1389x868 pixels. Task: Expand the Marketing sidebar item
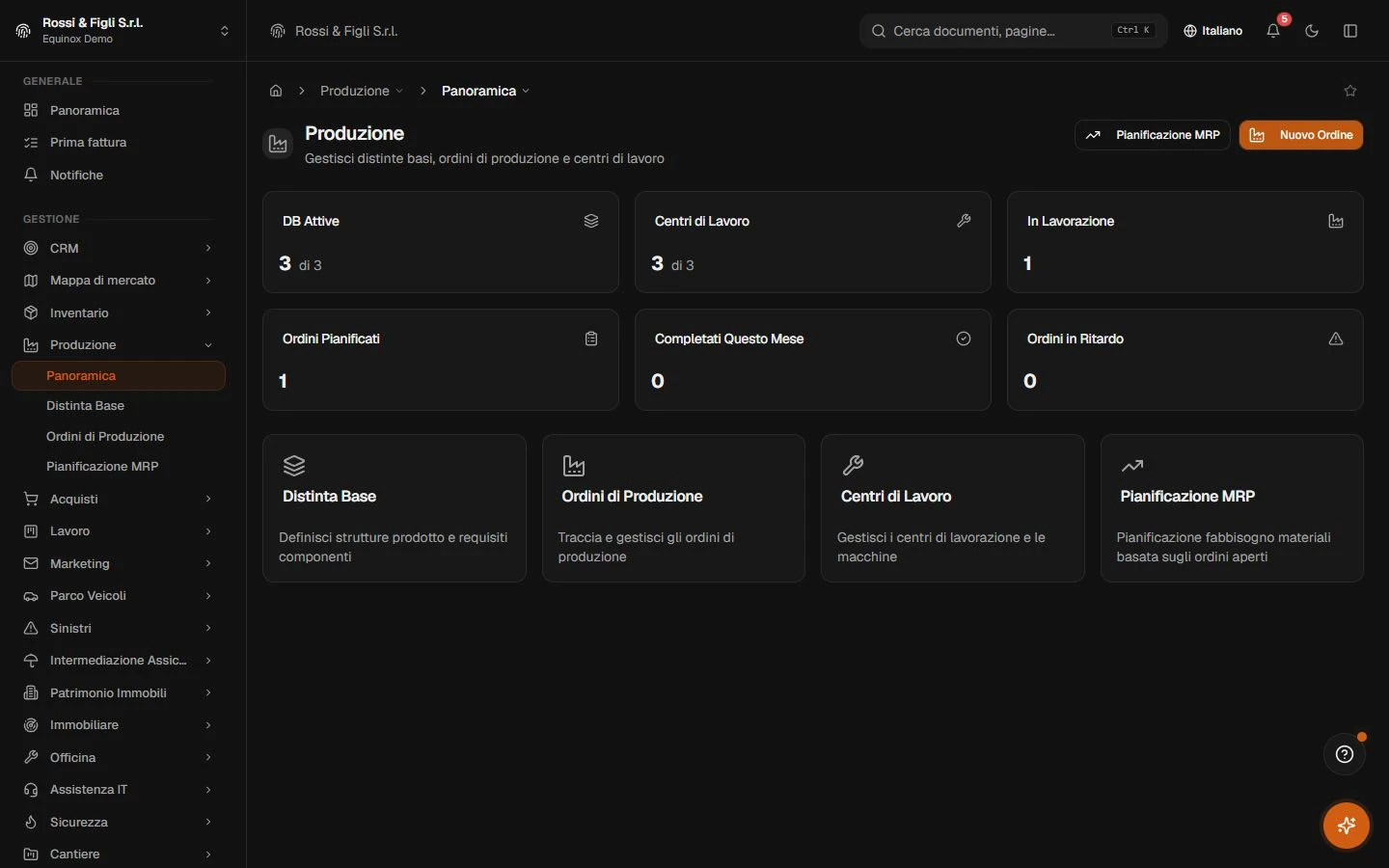click(x=119, y=563)
